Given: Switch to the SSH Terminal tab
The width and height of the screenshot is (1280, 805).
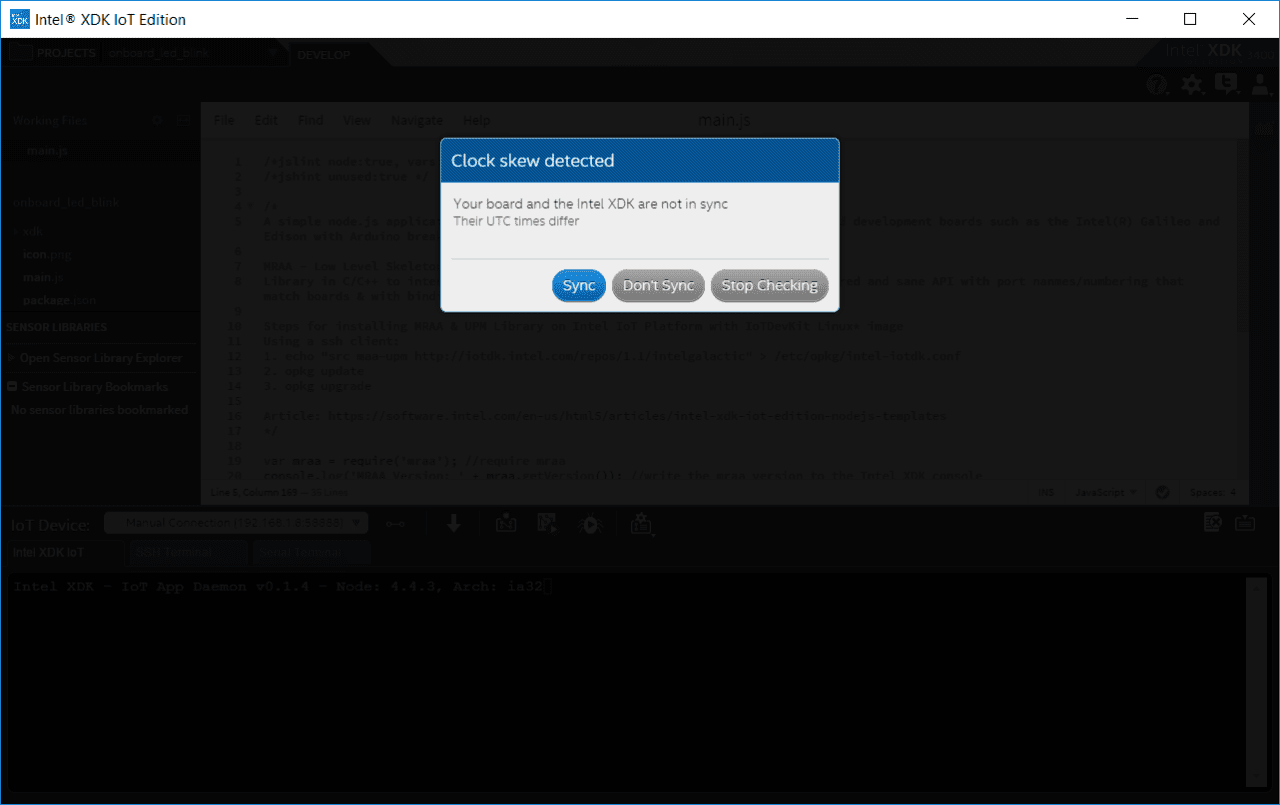Looking at the screenshot, I should (x=187, y=552).
